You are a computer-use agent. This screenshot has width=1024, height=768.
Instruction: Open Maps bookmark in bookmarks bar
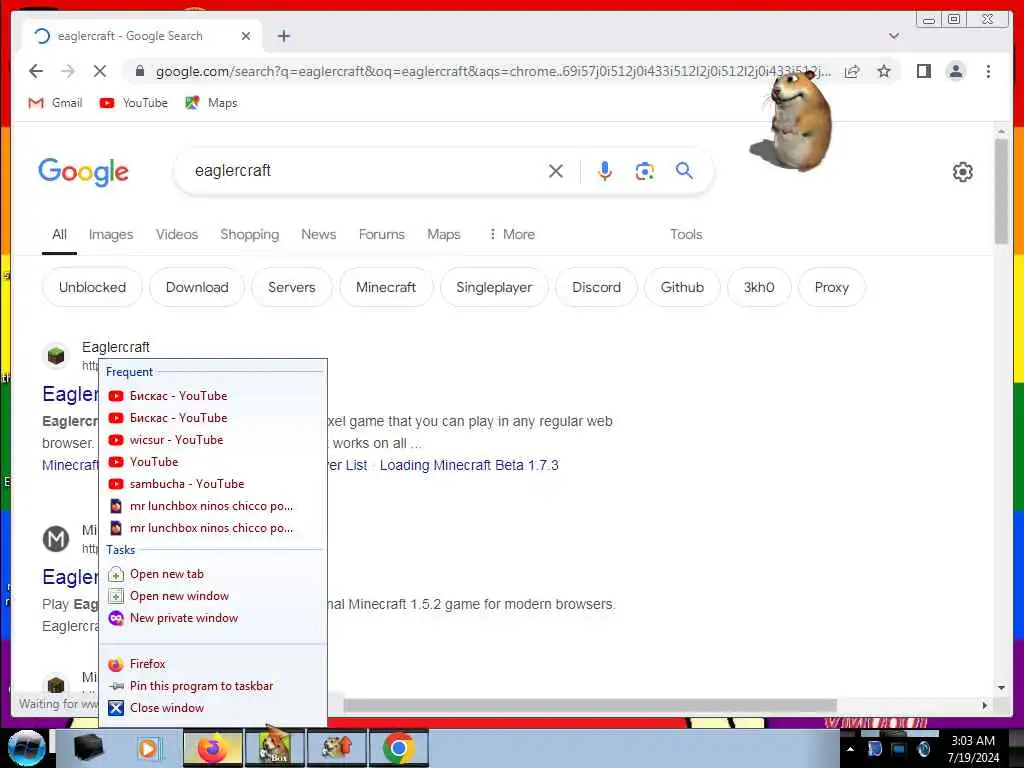[212, 103]
